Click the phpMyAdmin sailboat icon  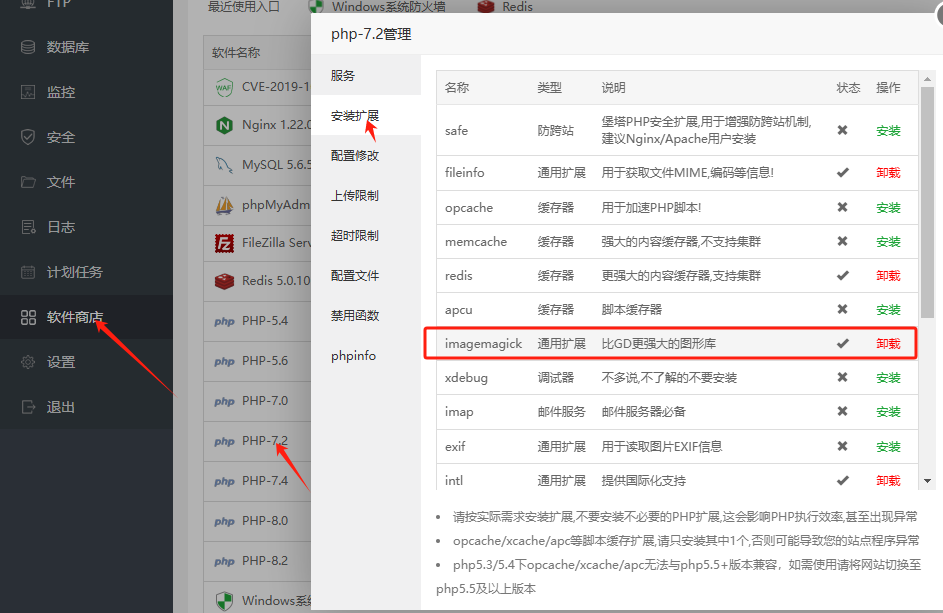pos(224,205)
